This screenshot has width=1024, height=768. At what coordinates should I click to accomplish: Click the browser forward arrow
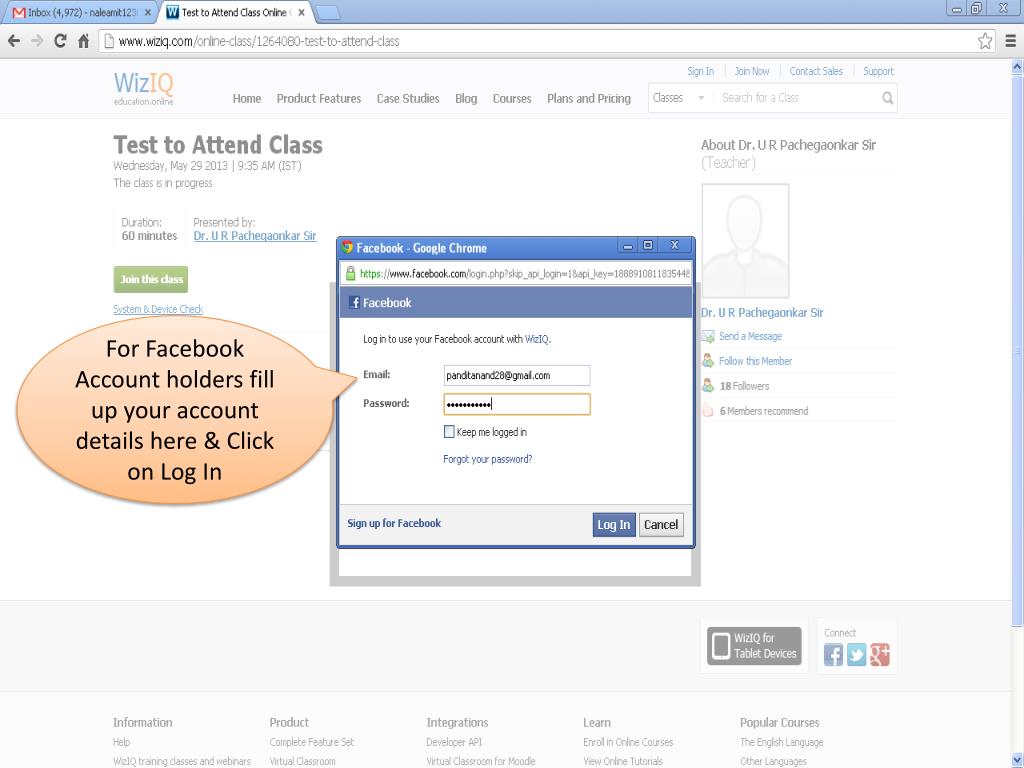(x=37, y=41)
